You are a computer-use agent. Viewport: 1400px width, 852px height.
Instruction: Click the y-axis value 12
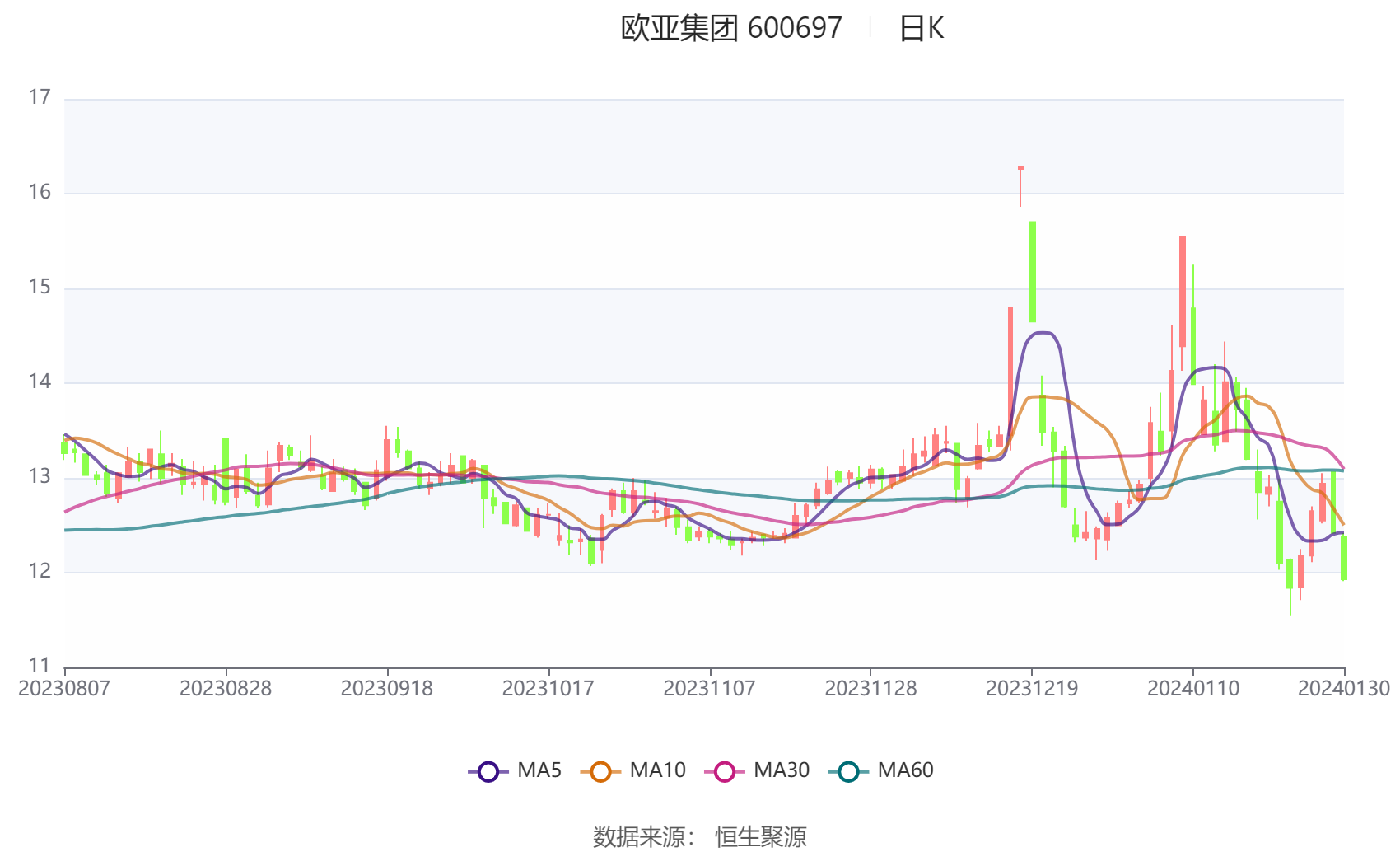40,571
